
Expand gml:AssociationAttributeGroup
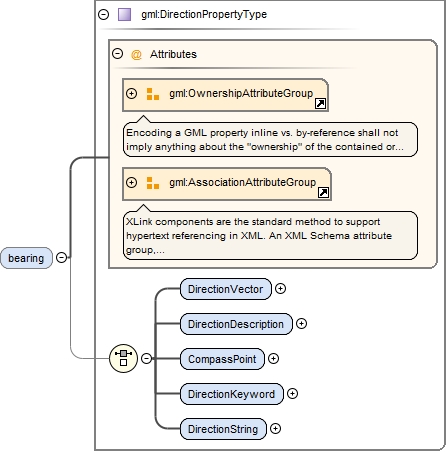point(132,183)
